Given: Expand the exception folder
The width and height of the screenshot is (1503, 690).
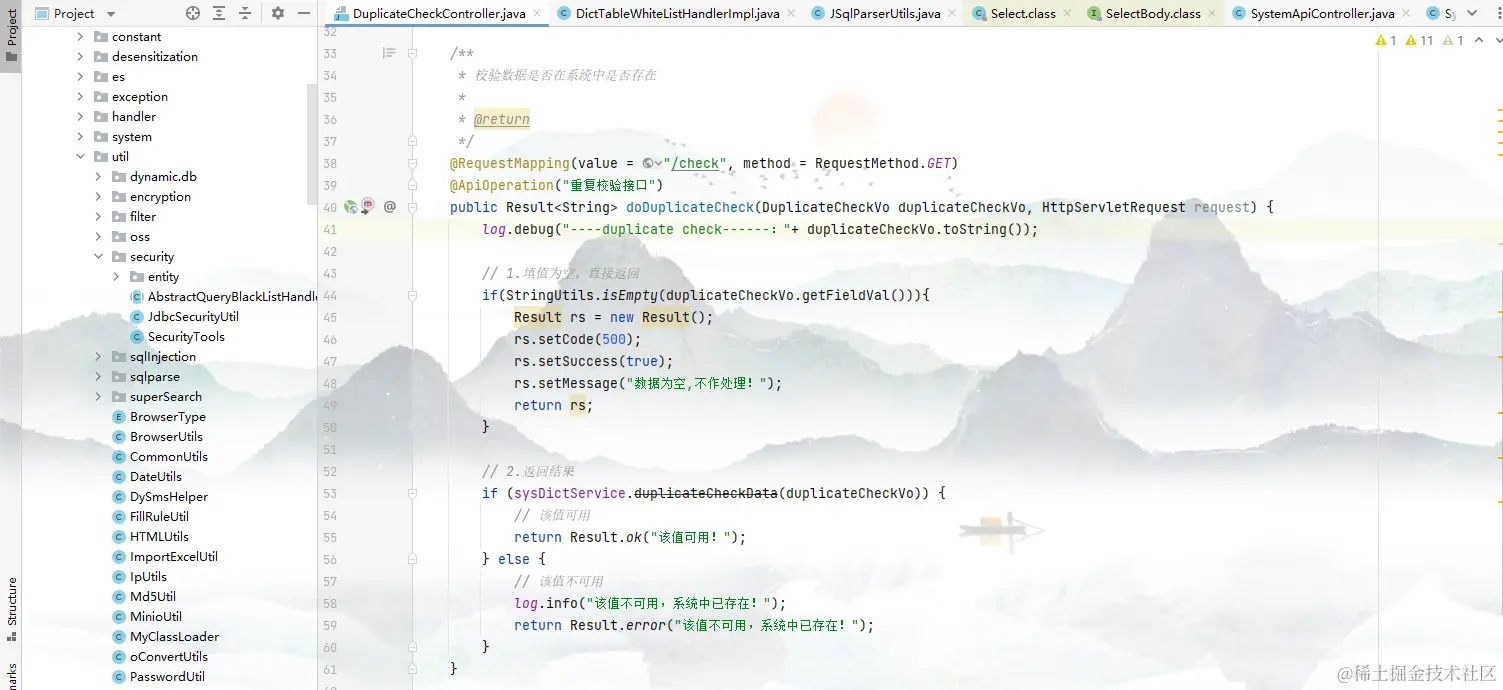Looking at the screenshot, I should (x=80, y=97).
